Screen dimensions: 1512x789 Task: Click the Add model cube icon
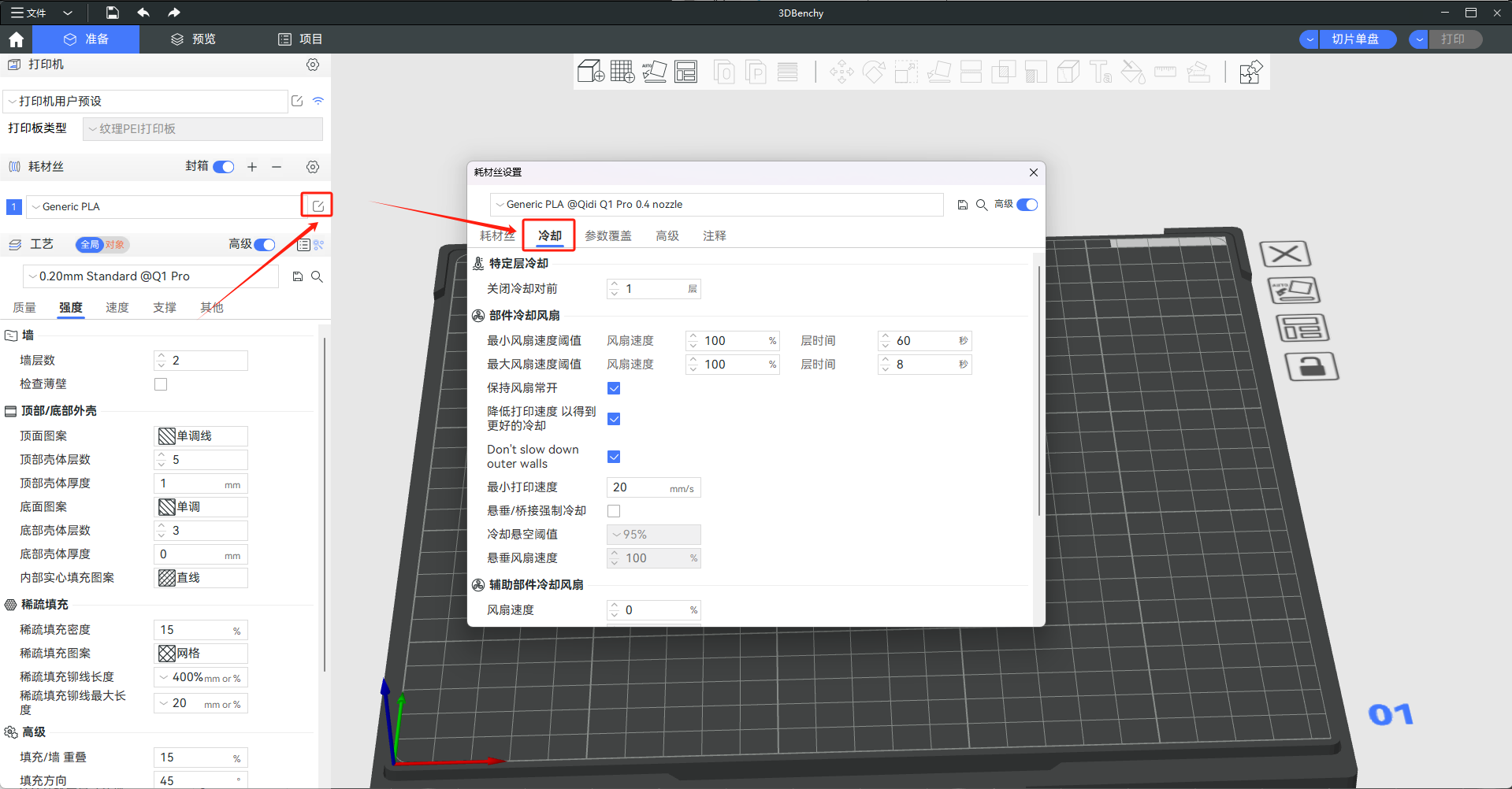590,72
